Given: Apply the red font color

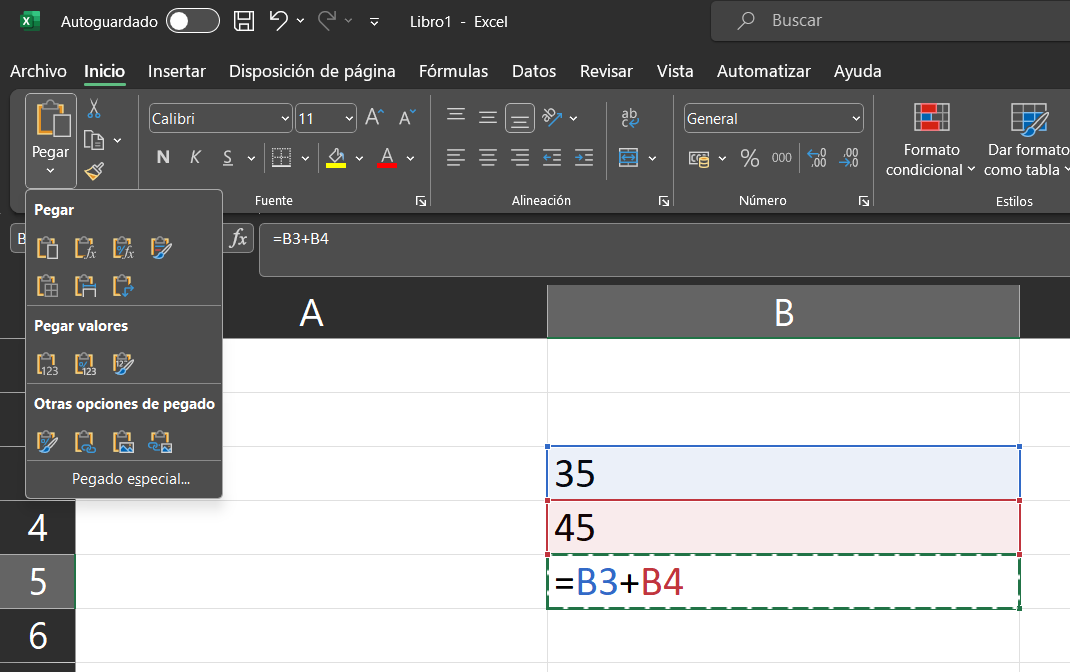Looking at the screenshot, I should pos(387,158).
